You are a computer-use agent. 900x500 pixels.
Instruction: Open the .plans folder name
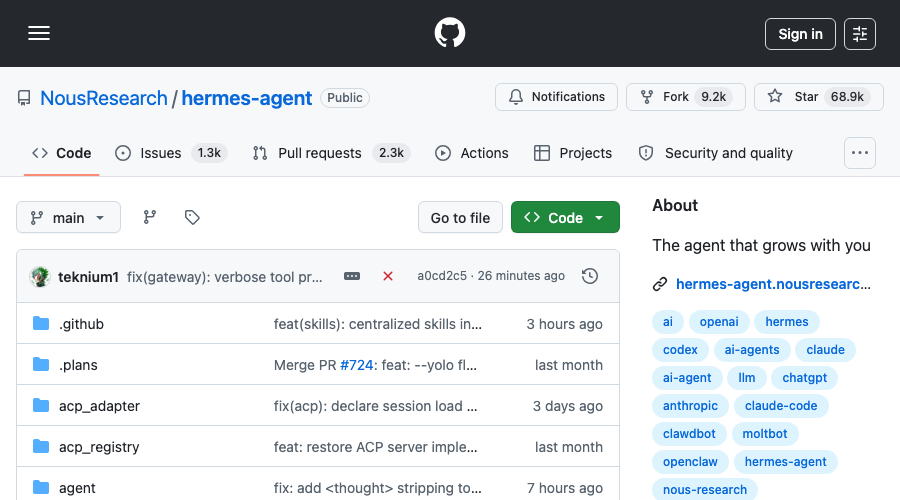click(78, 365)
